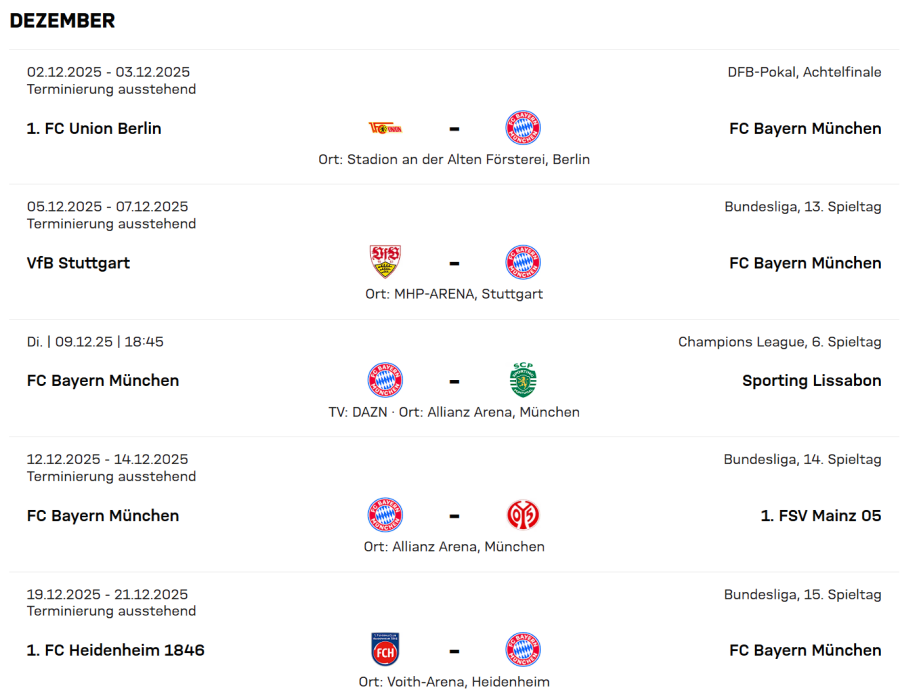The height and width of the screenshot is (699, 900).
Task: Click the Champions League, 6. Spieltag label
Action: (779, 342)
